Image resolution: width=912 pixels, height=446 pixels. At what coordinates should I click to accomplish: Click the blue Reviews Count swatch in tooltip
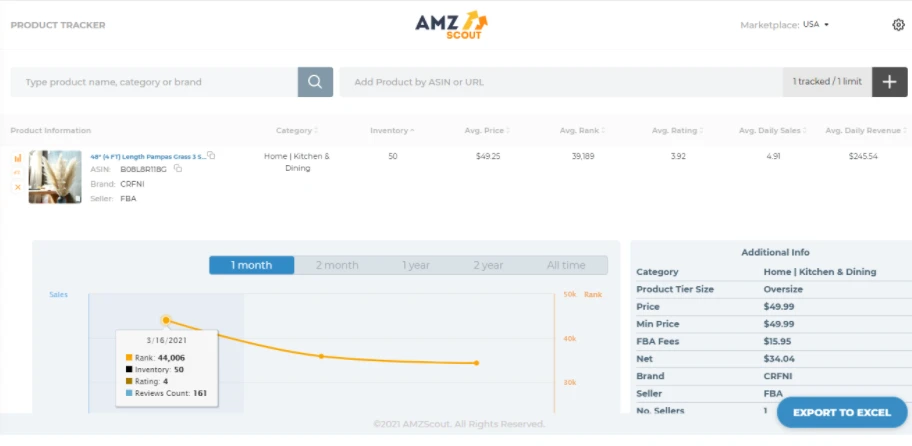coord(129,393)
